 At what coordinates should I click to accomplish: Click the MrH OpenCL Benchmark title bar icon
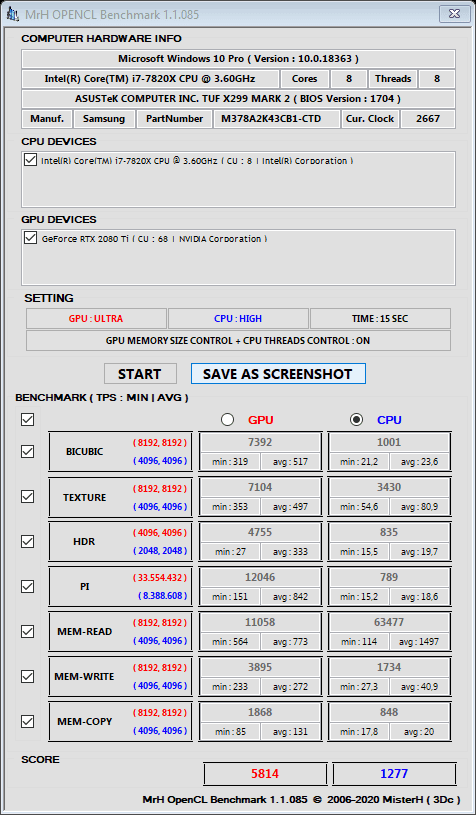click(12, 15)
